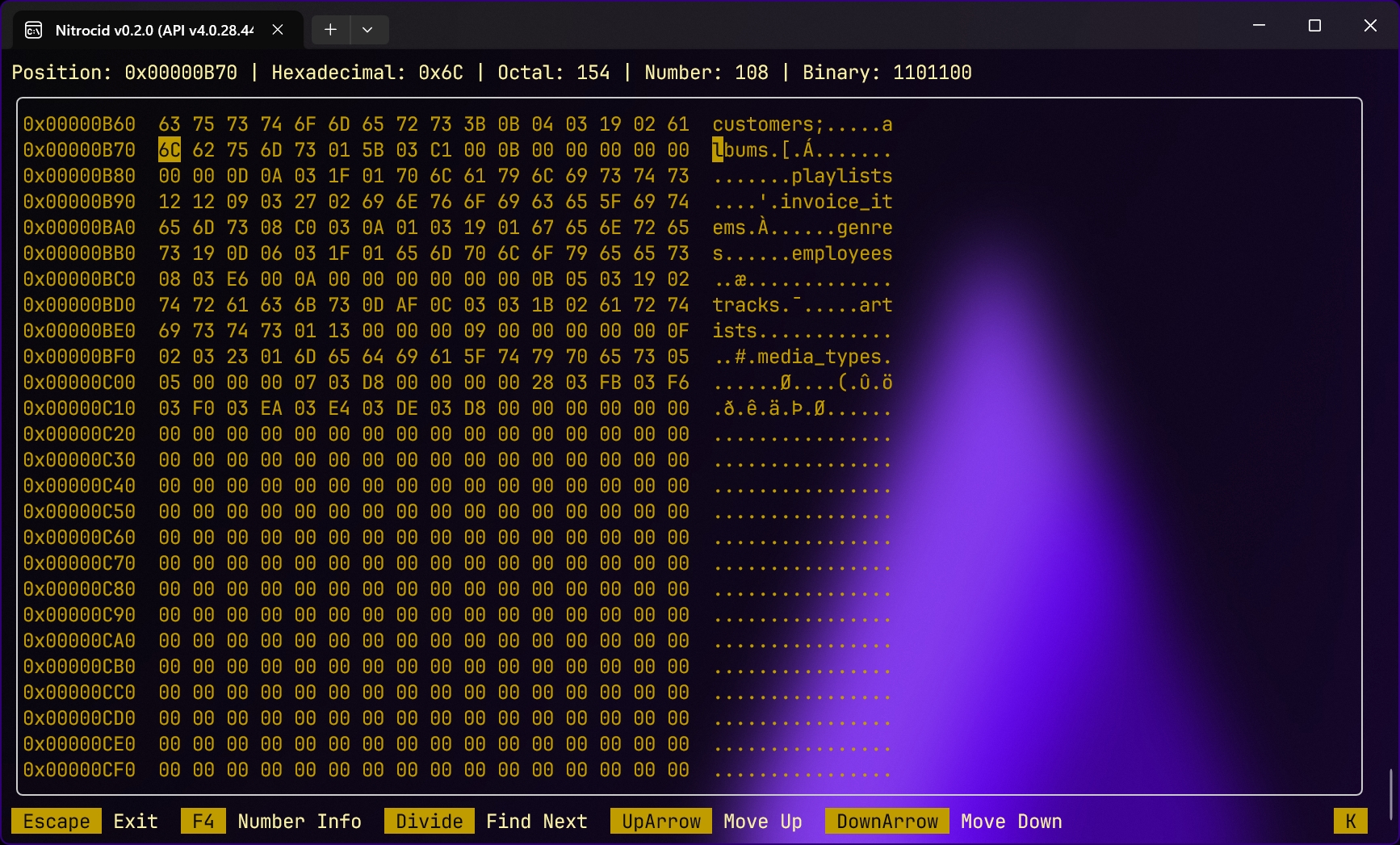This screenshot has height=845, width=1400.
Task: Click the Position 0x00000B70 status text
Action: point(124,73)
